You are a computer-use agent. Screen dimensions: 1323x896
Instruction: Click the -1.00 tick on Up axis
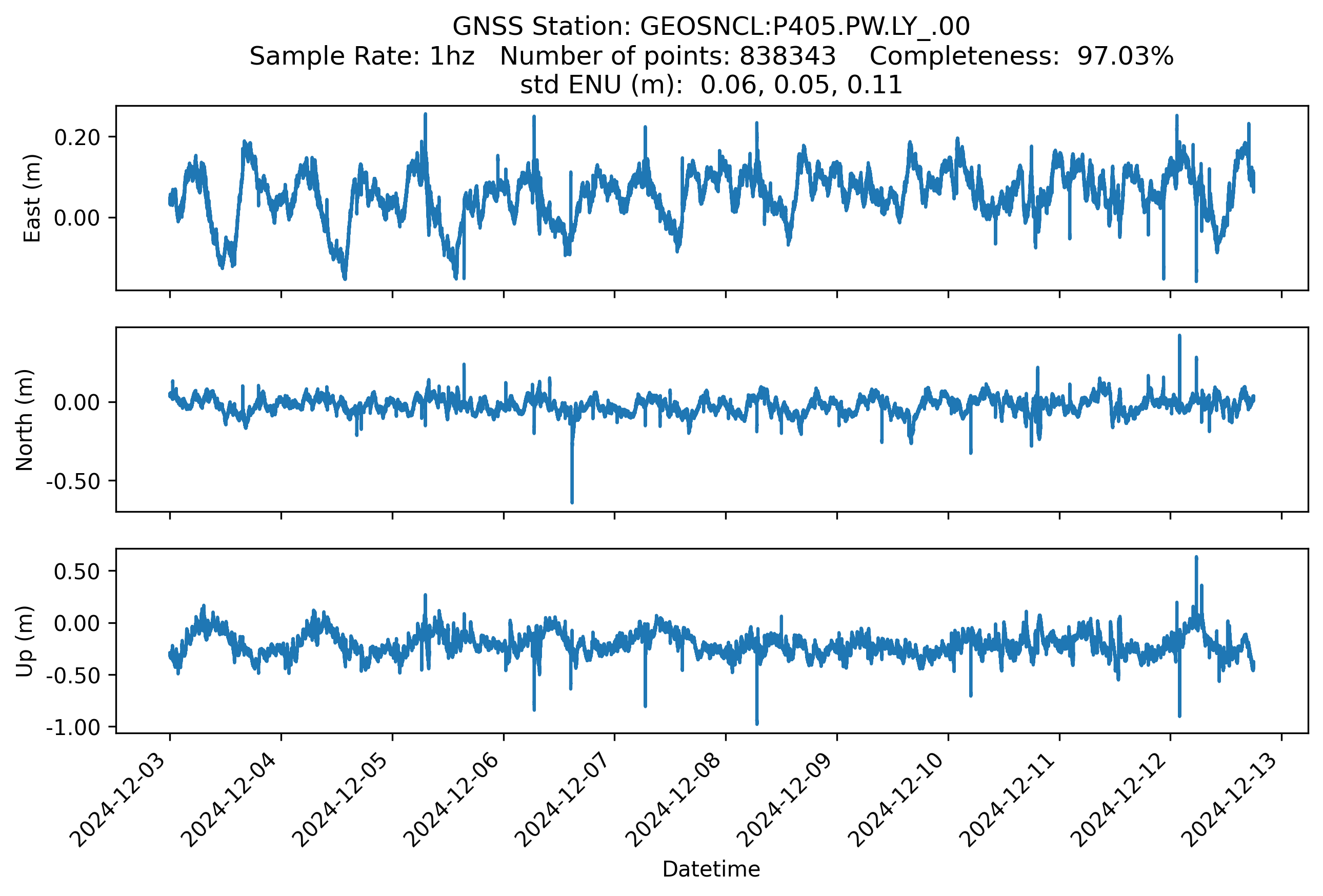[x=73, y=727]
